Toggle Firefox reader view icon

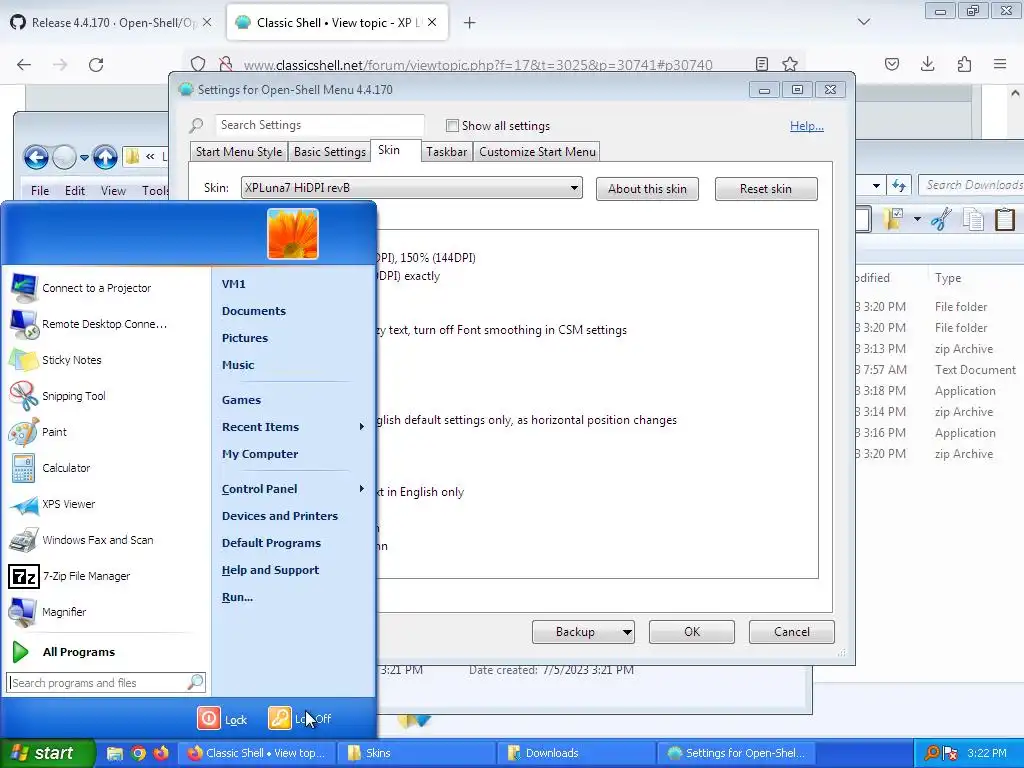(761, 64)
